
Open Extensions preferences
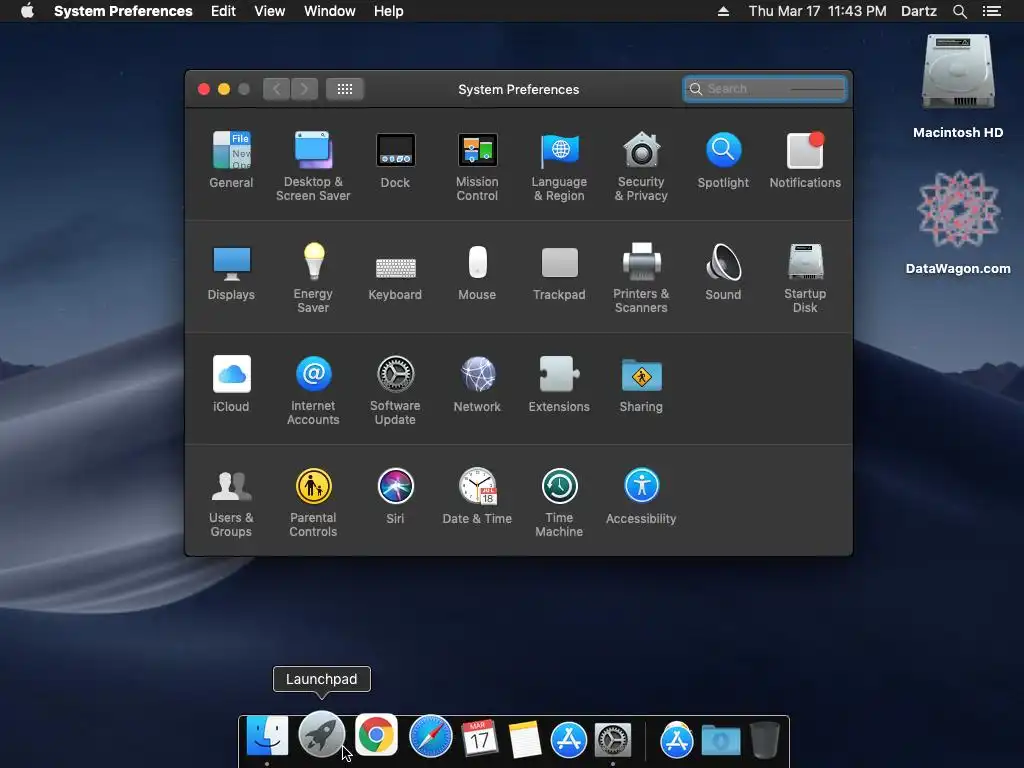coord(559,384)
